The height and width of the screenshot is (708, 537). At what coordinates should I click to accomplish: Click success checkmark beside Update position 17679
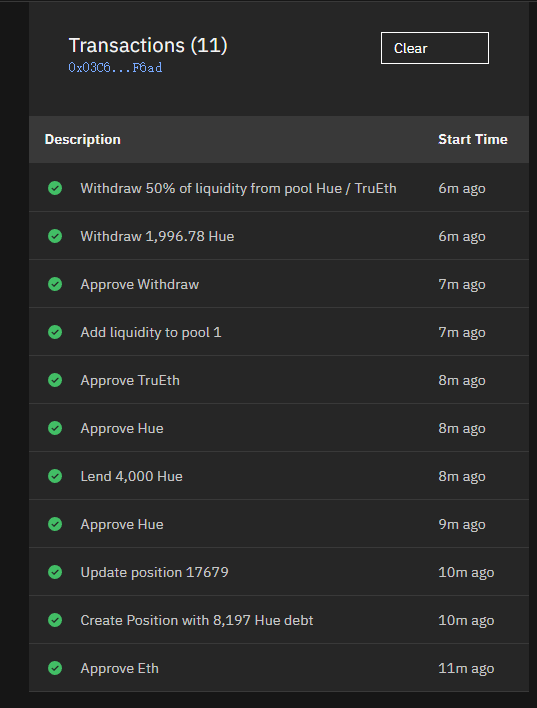click(x=55, y=572)
